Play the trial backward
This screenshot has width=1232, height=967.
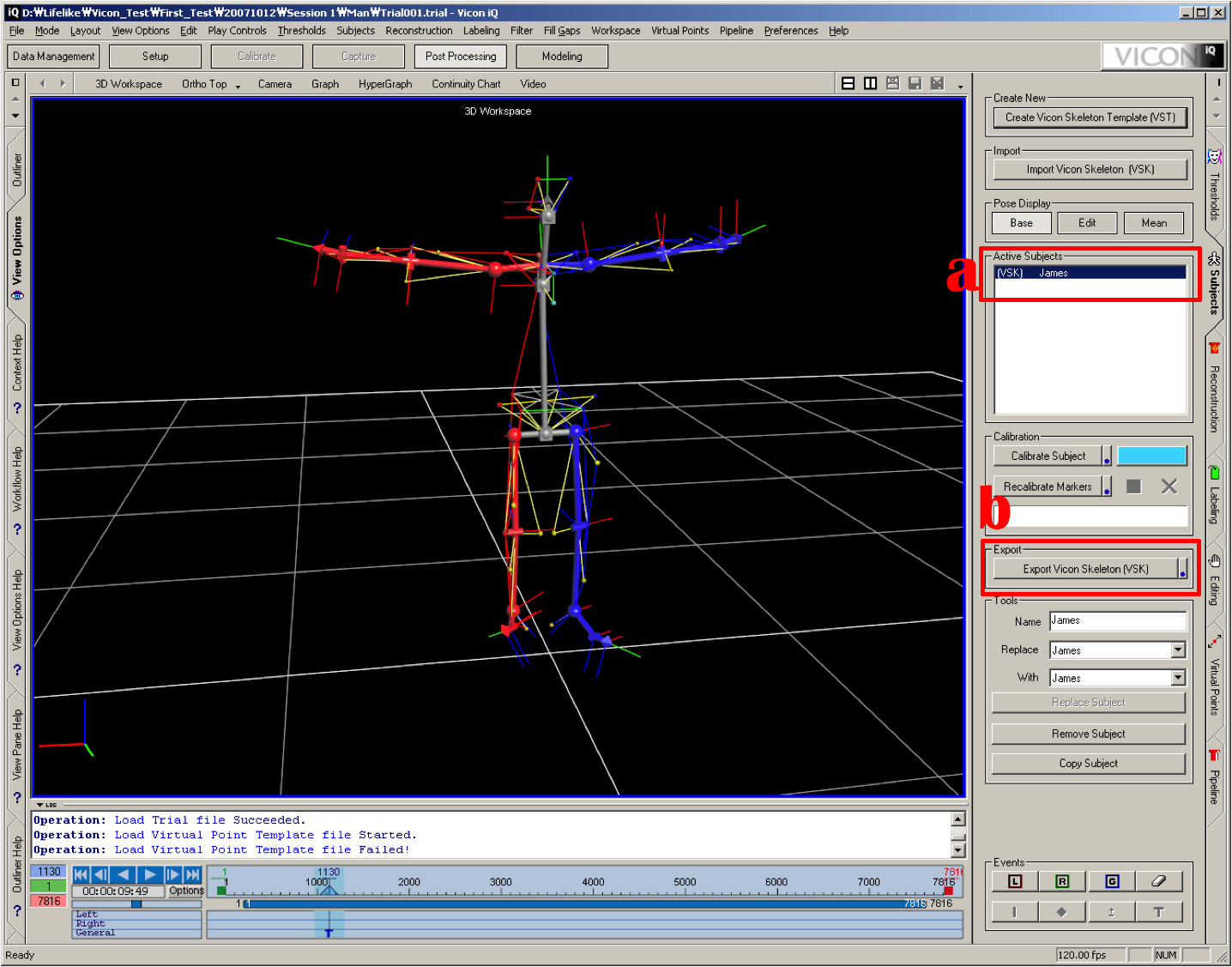(124, 874)
